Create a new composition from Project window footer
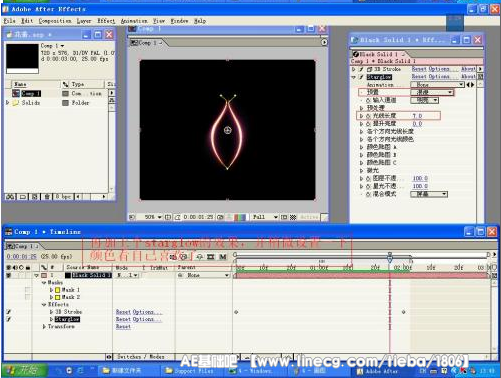The width and height of the screenshot is (501, 378). (x=35, y=197)
